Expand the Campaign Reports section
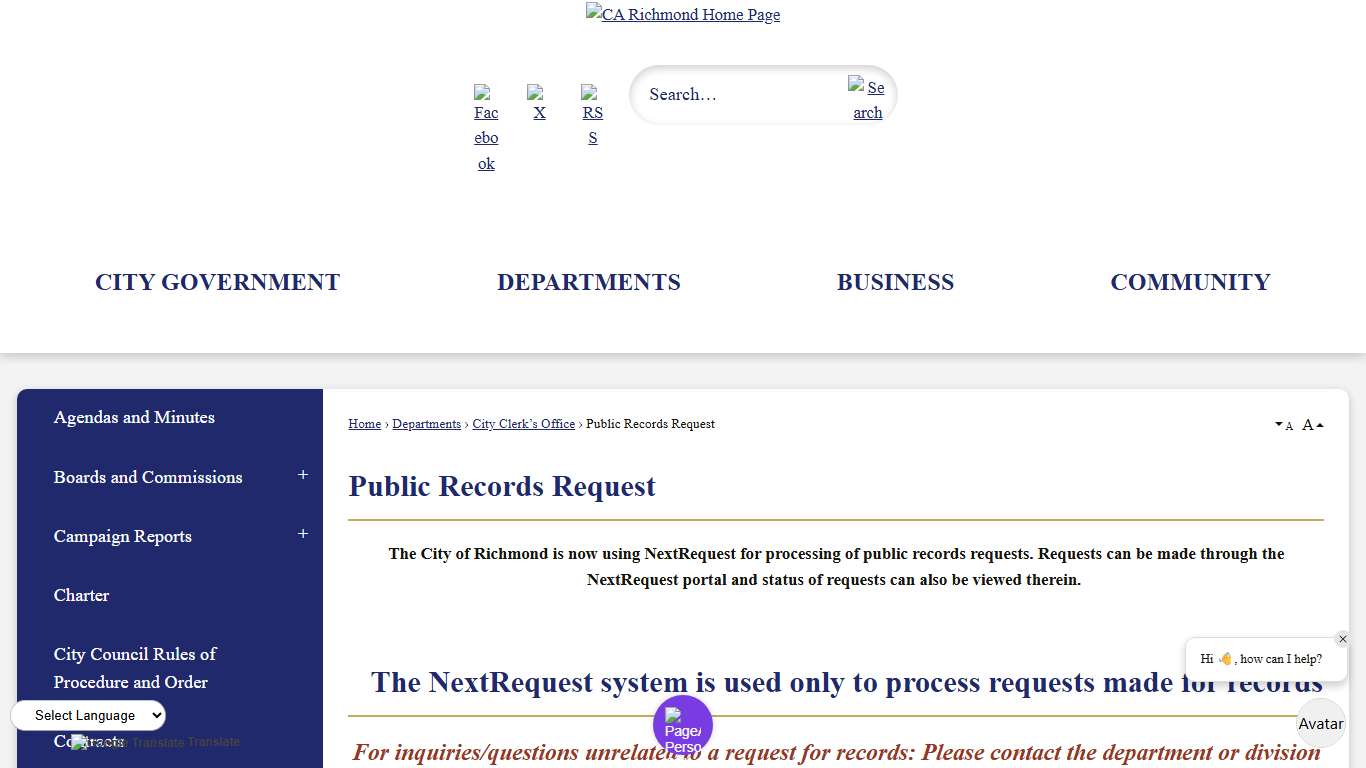The image size is (1366, 768). [303, 535]
